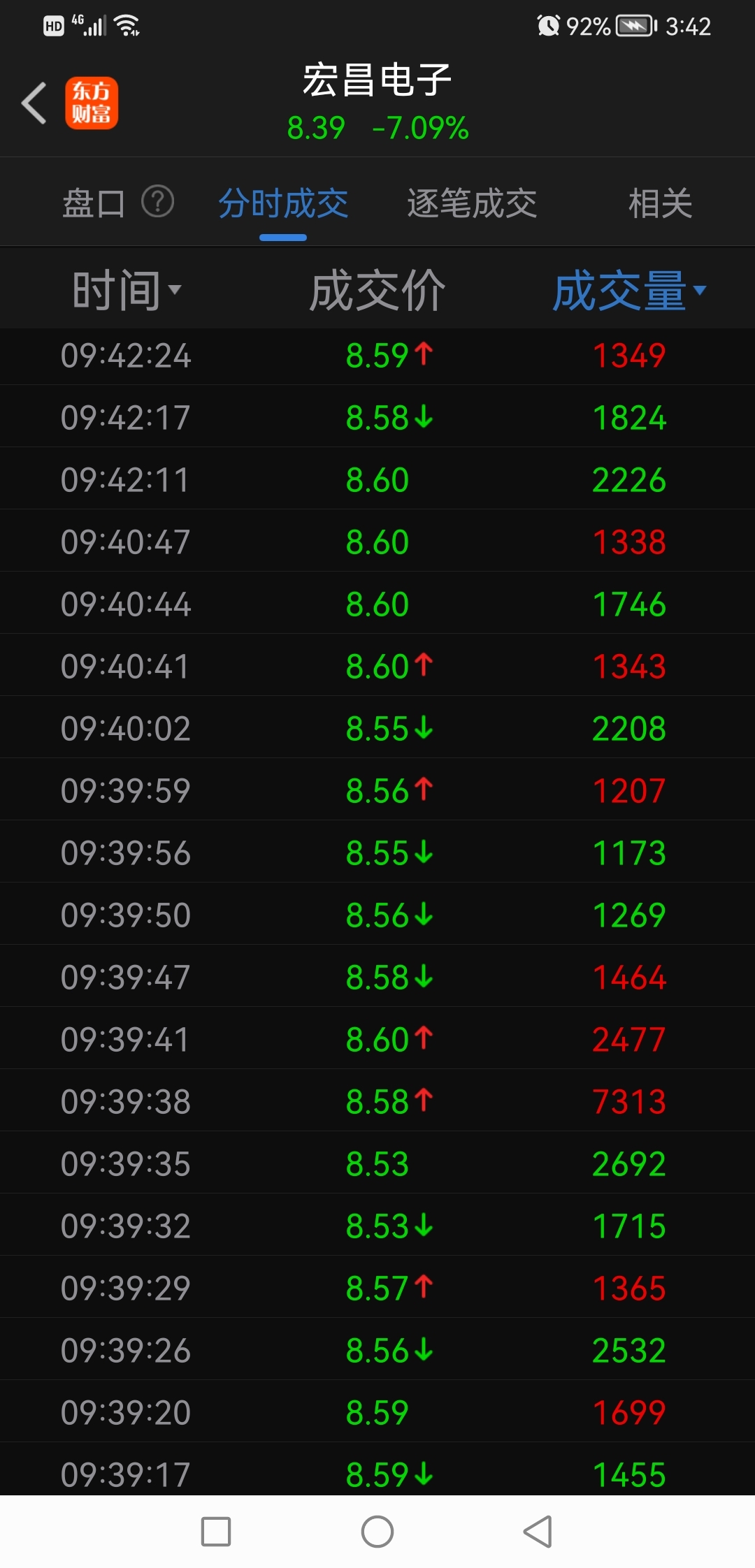Tap volume 2532 at 09:39:26
Viewport: 755px width, 1568px height.
coord(629,1351)
